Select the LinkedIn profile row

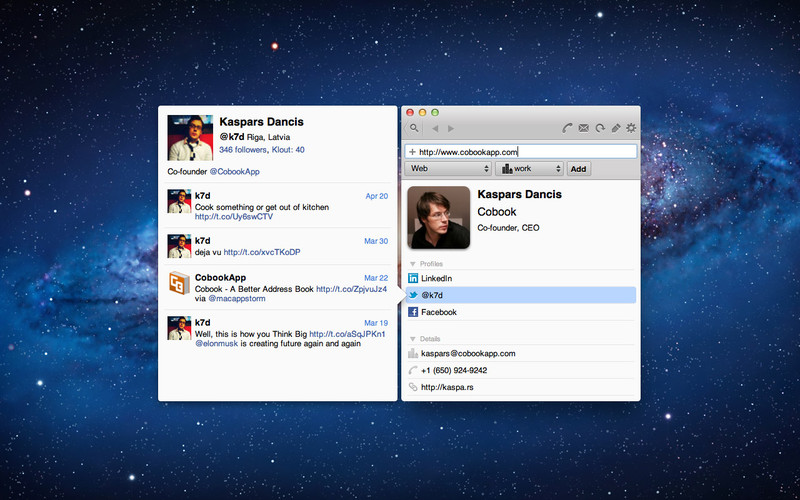tap(520, 277)
